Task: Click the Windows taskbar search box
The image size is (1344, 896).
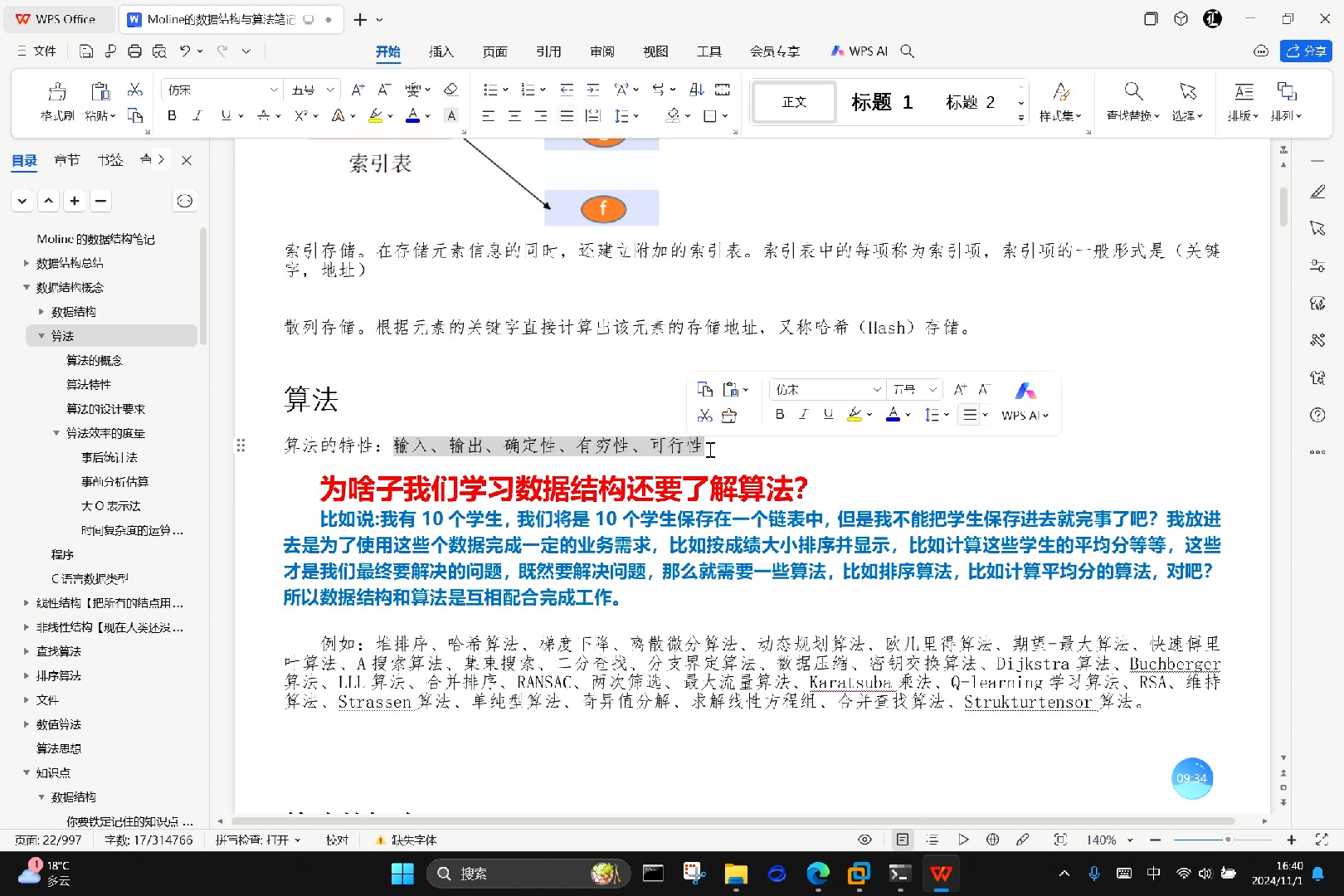Action: pos(528,874)
